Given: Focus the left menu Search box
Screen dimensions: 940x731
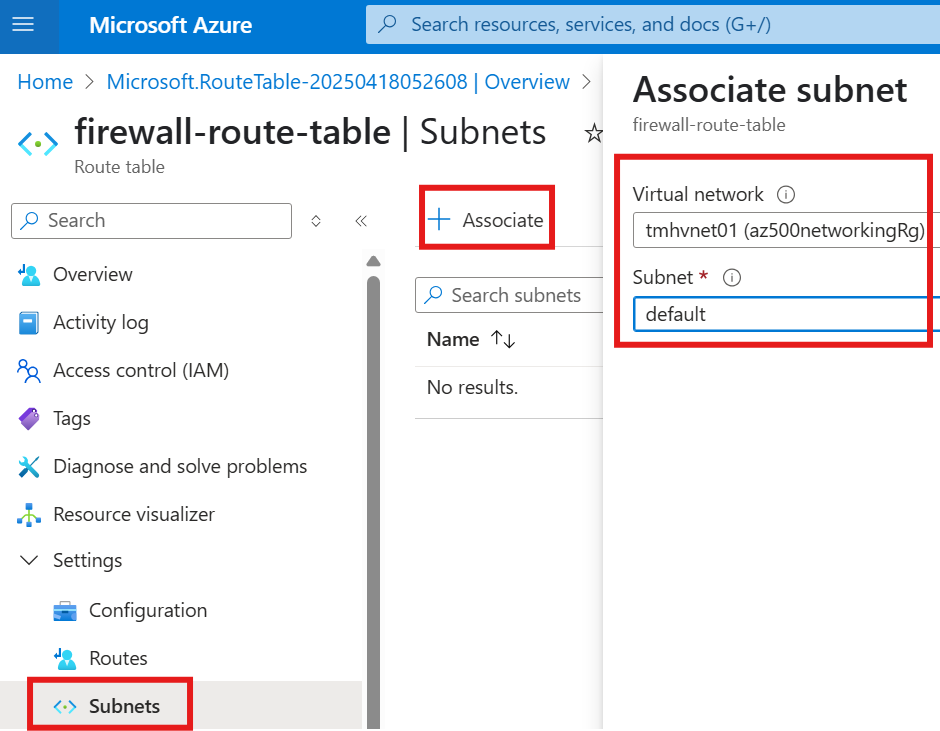Looking at the screenshot, I should tap(151, 221).
